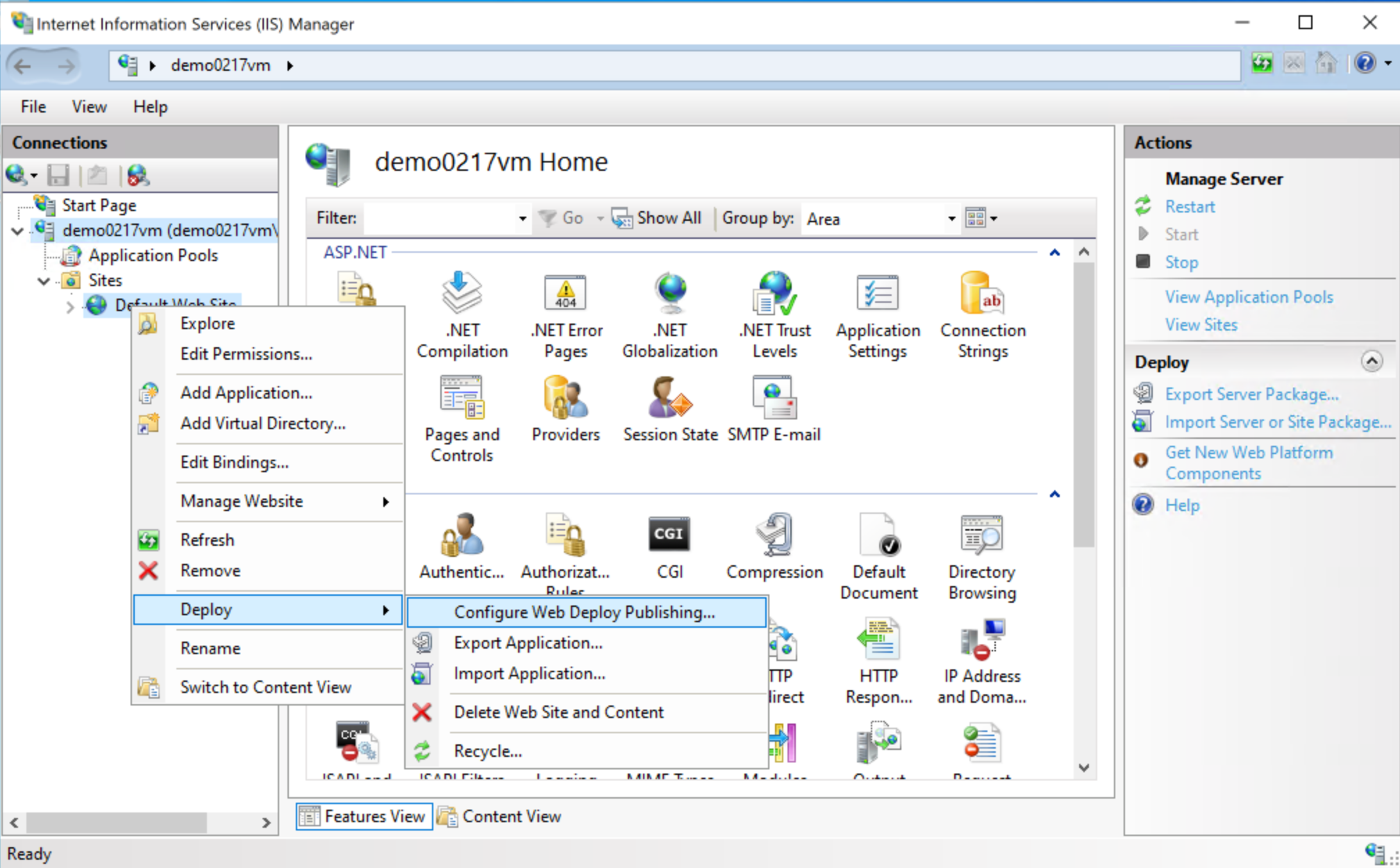
Task: Click the Restart link under Manage Server
Action: click(1189, 206)
